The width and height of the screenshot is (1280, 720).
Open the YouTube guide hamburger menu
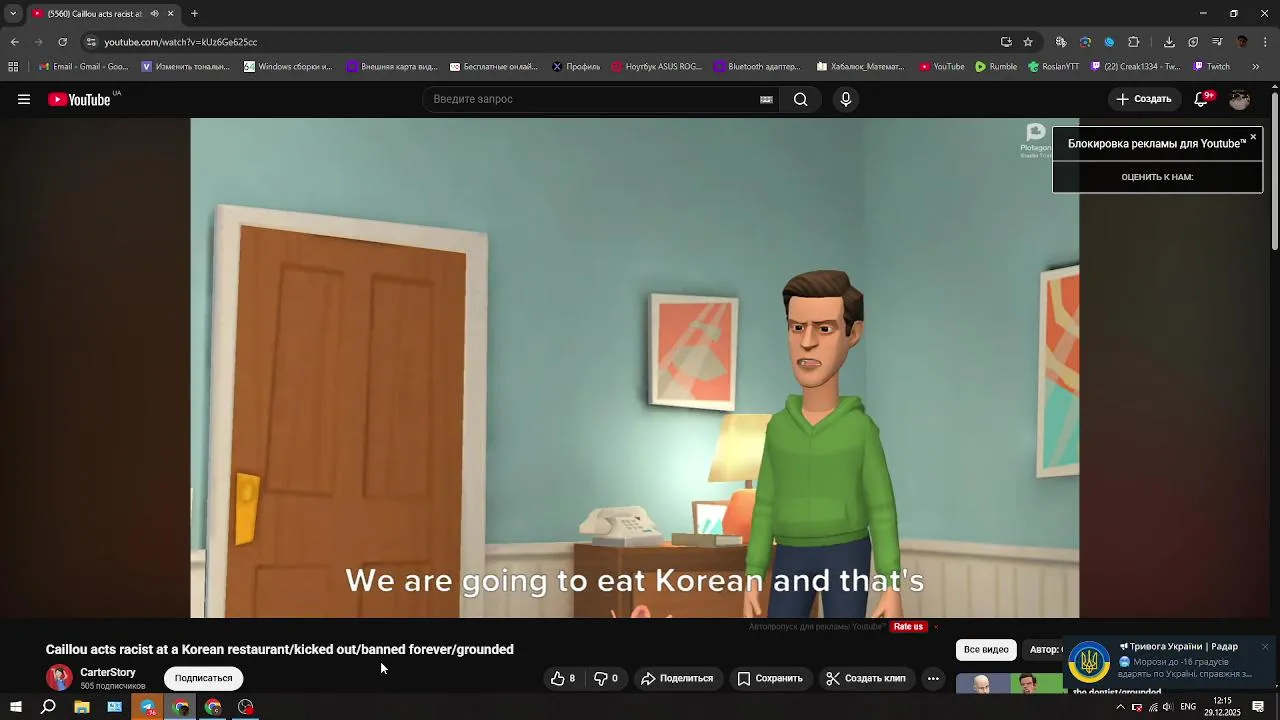(x=24, y=99)
